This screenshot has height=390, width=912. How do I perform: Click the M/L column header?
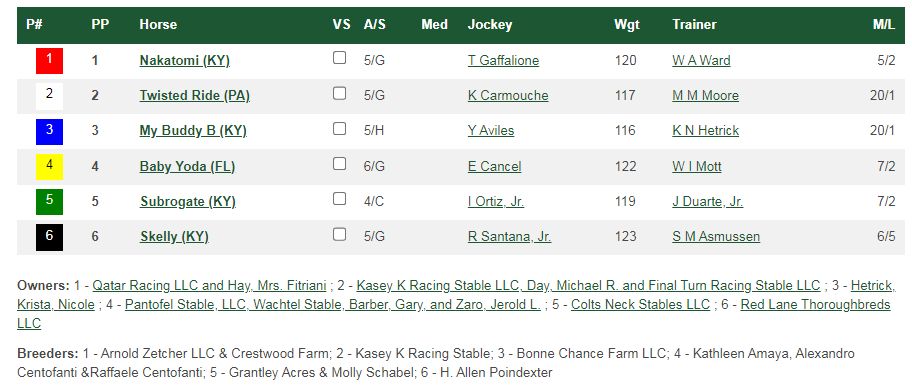[x=884, y=24]
